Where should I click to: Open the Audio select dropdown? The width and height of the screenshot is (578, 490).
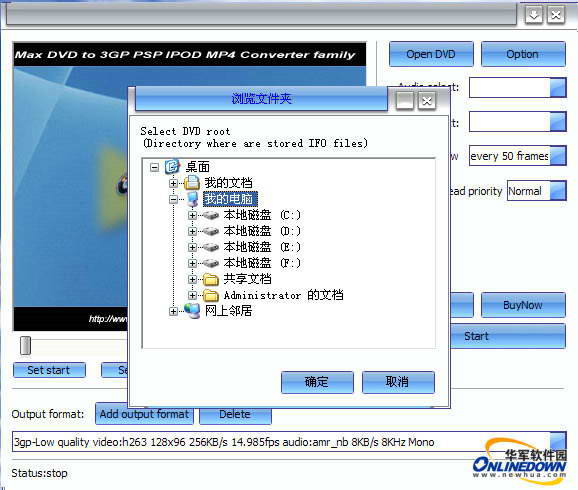(x=558, y=88)
